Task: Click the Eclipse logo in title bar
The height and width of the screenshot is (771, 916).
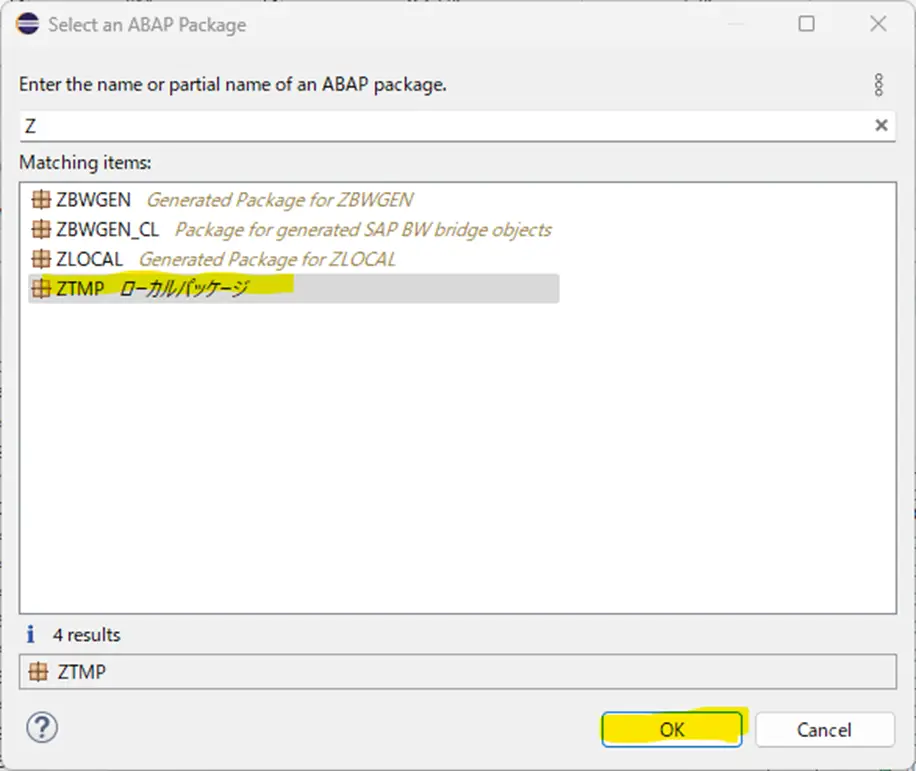Action: point(27,24)
